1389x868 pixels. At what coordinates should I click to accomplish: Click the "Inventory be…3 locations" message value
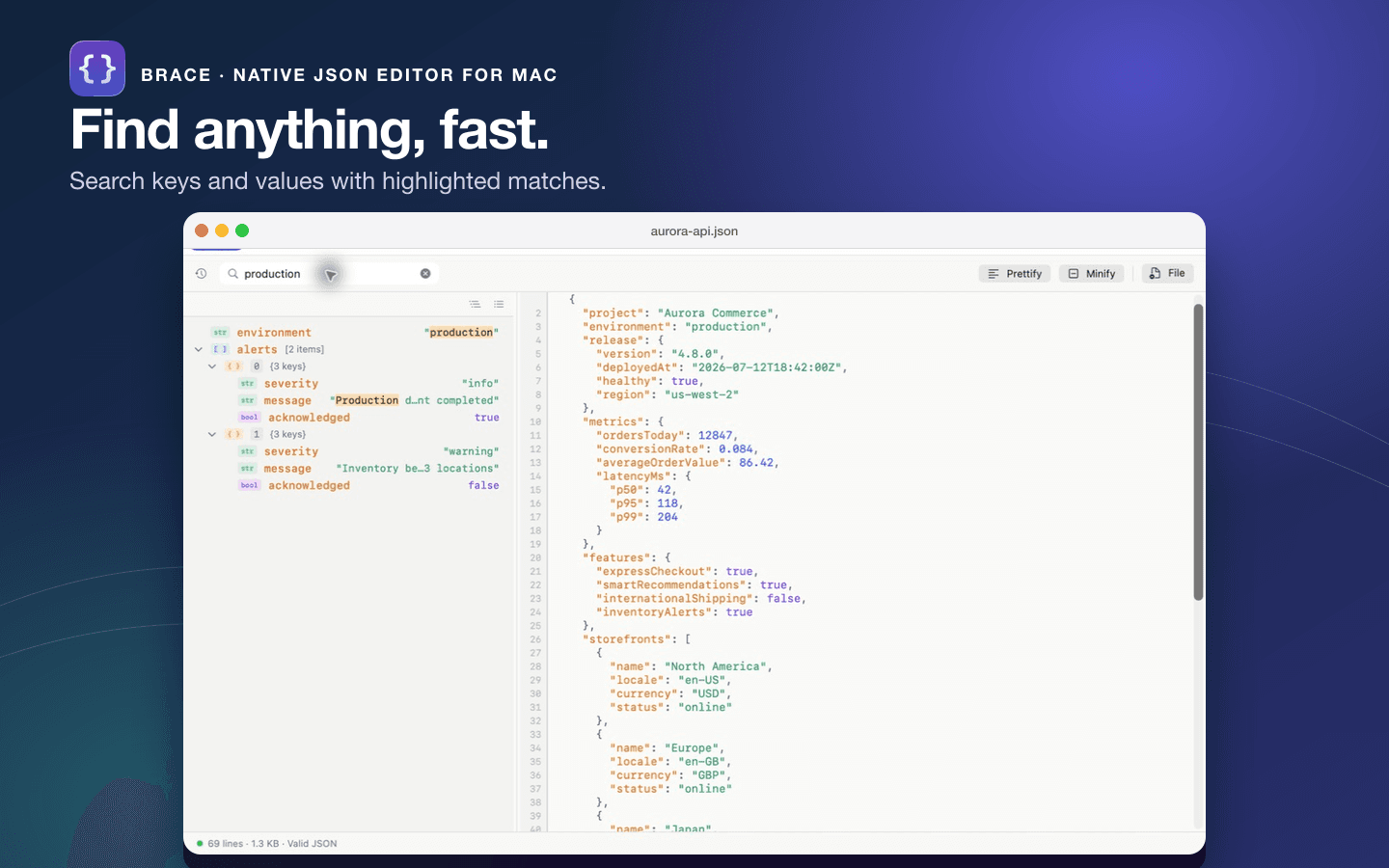point(418,469)
